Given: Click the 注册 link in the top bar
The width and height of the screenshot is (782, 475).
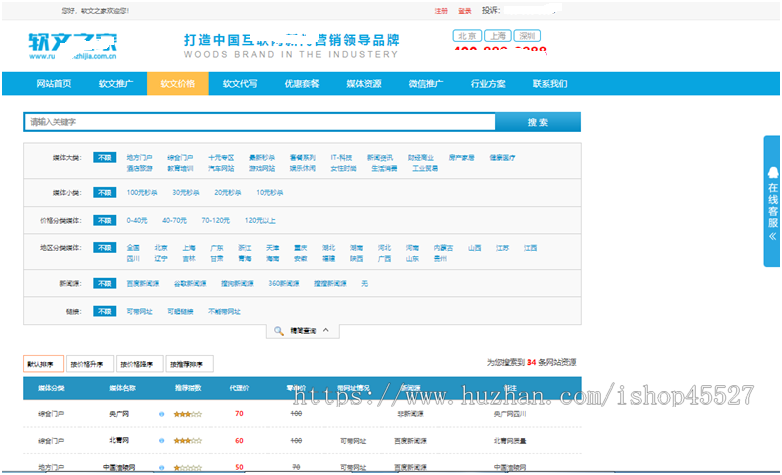Looking at the screenshot, I should (441, 11).
